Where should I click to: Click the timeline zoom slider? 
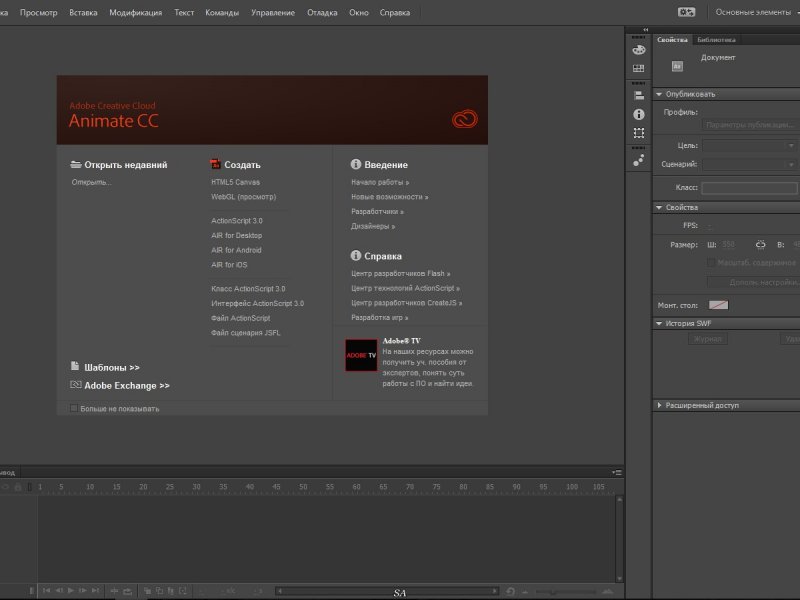[x=566, y=592]
